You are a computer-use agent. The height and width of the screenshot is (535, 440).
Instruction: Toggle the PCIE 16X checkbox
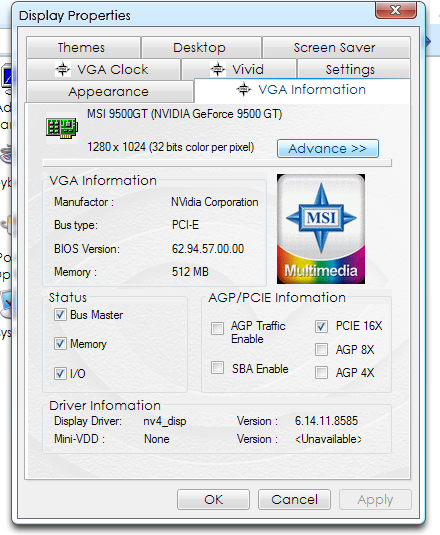(321, 326)
